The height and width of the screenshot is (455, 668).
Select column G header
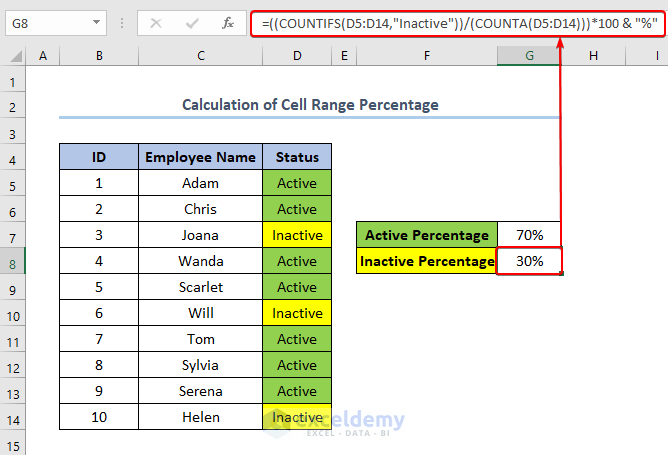coord(529,56)
